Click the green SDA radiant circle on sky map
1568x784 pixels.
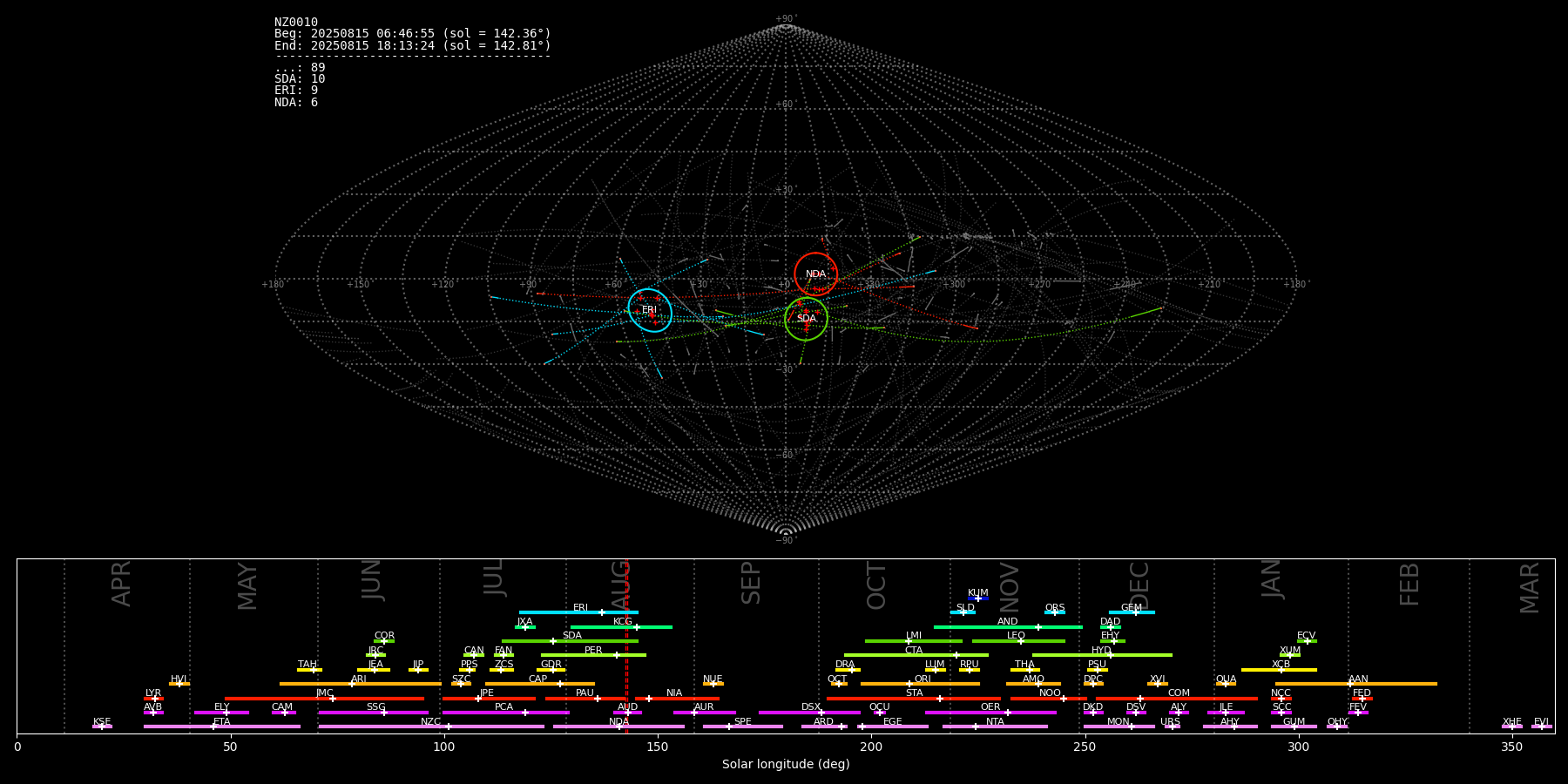[x=806, y=318]
